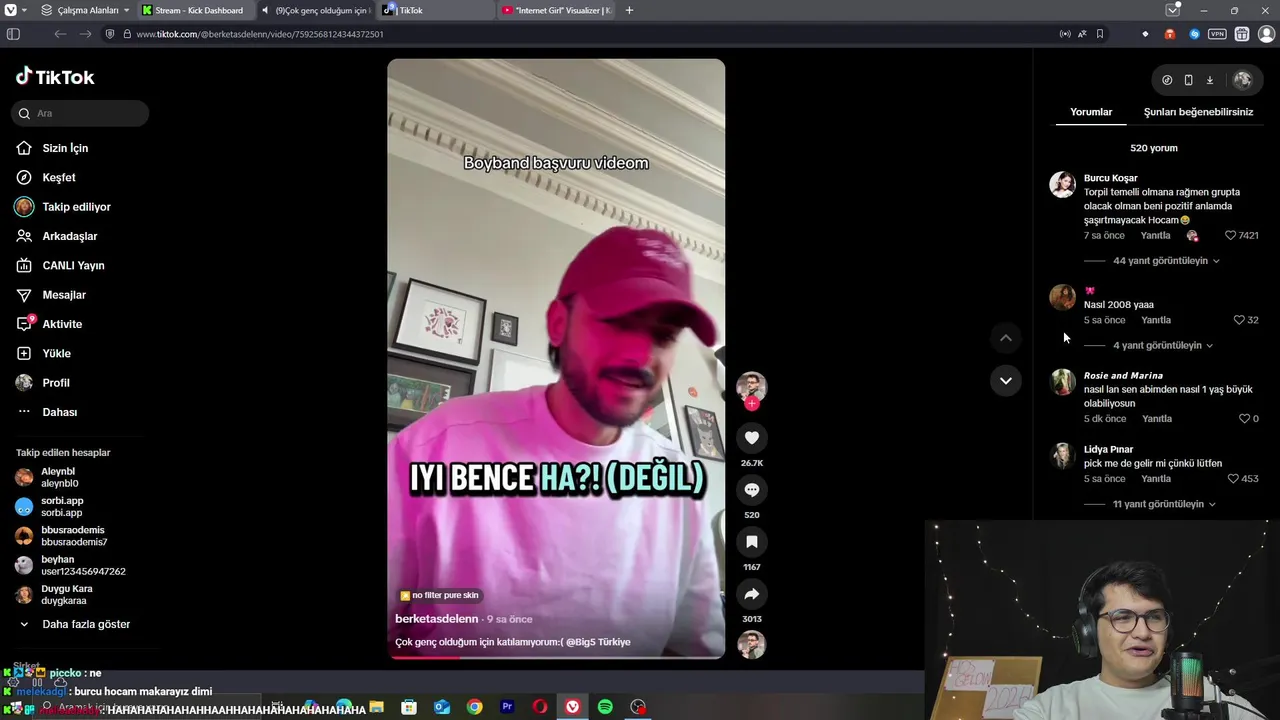Go to Keşfet page

click(58, 177)
